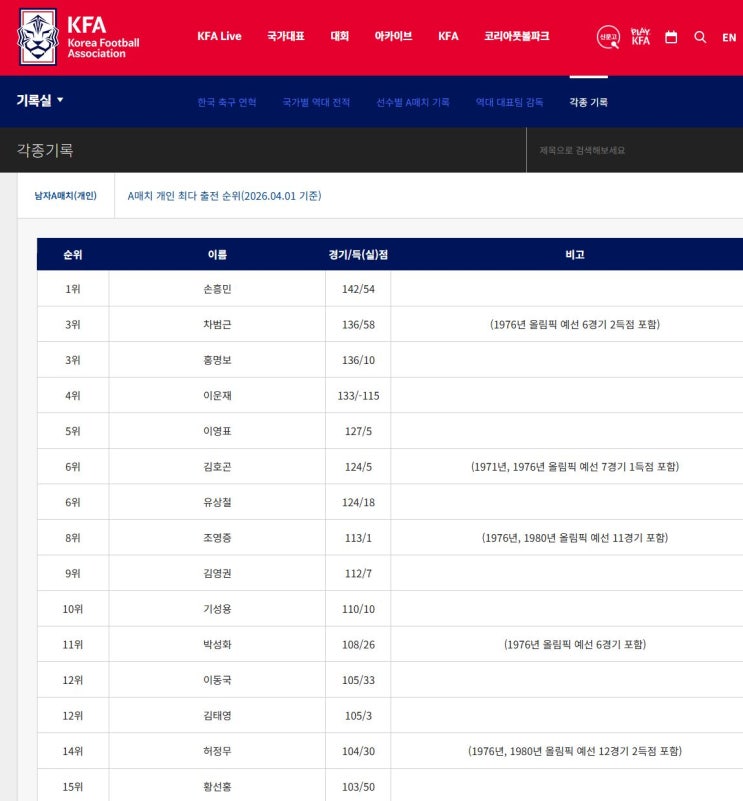Select player name 홍명보
The image size is (743, 801).
[217, 360]
